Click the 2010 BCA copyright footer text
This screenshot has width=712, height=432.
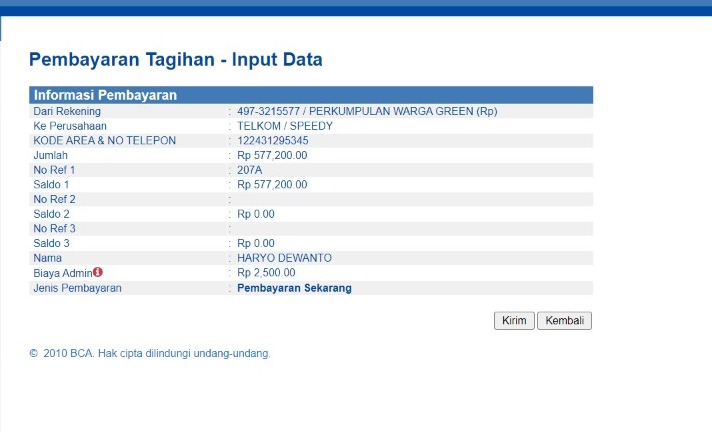150,353
